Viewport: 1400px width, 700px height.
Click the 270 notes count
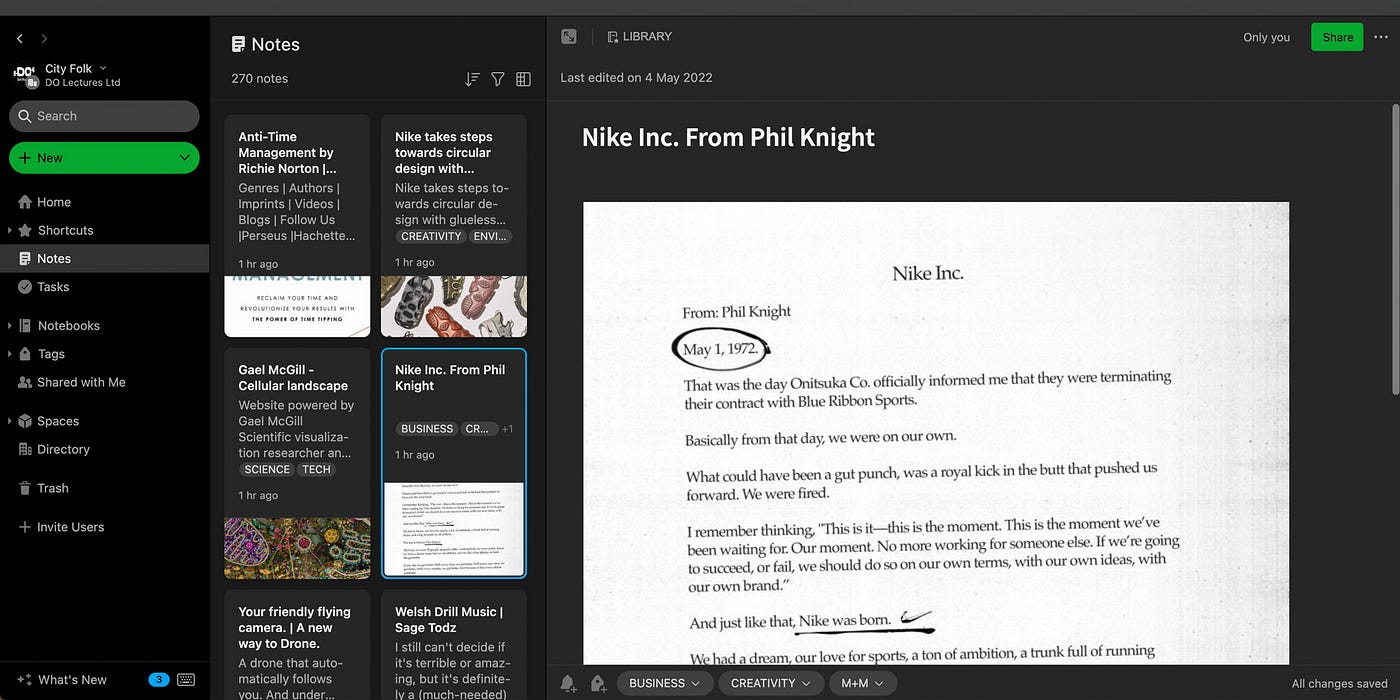tap(259, 79)
